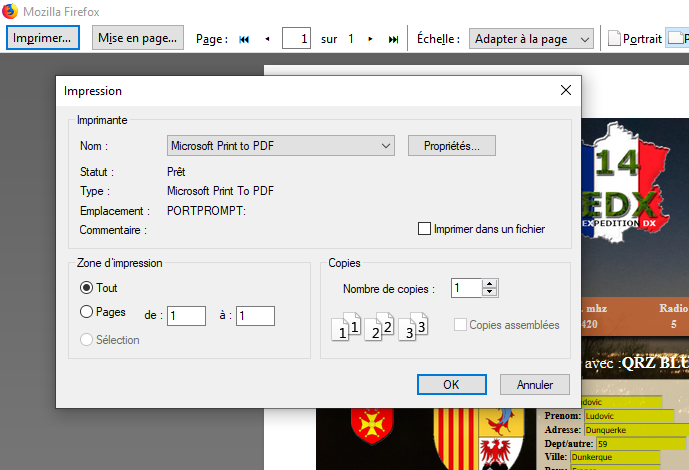Open Mise en page settings
The height and width of the screenshot is (470, 689).
point(137,39)
